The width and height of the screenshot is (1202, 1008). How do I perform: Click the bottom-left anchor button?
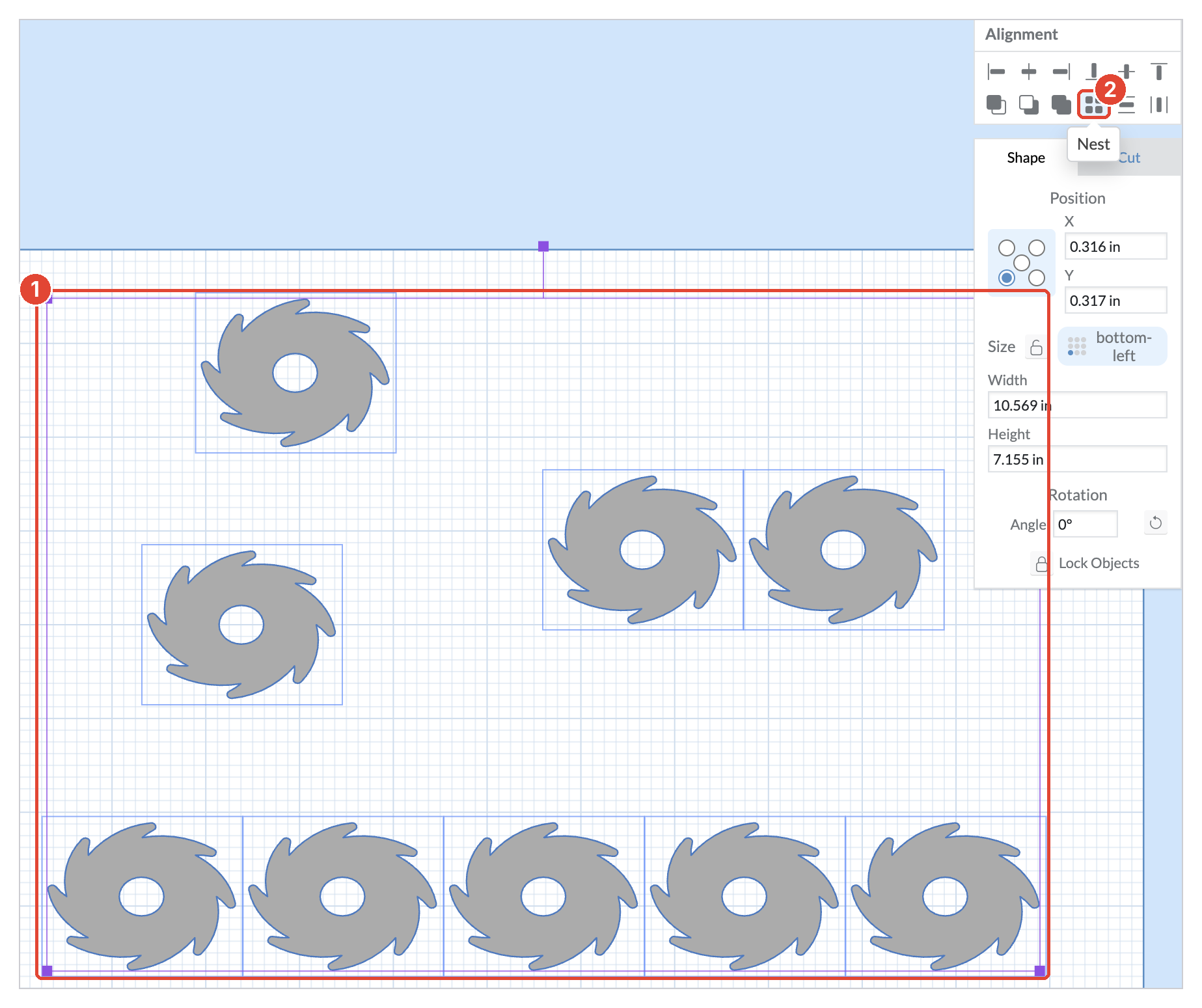(1112, 346)
